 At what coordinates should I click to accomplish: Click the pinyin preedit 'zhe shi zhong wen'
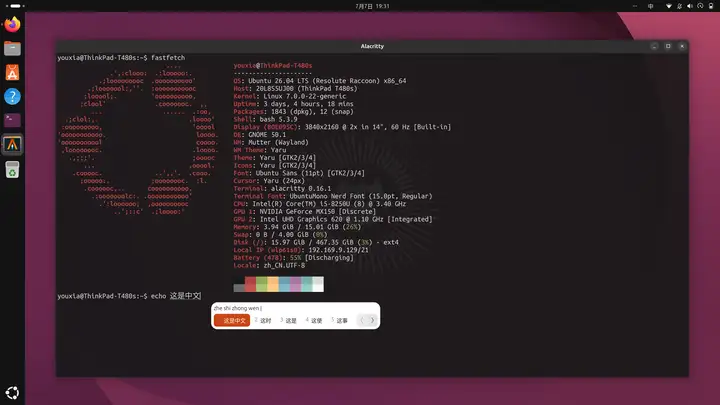click(x=236, y=308)
